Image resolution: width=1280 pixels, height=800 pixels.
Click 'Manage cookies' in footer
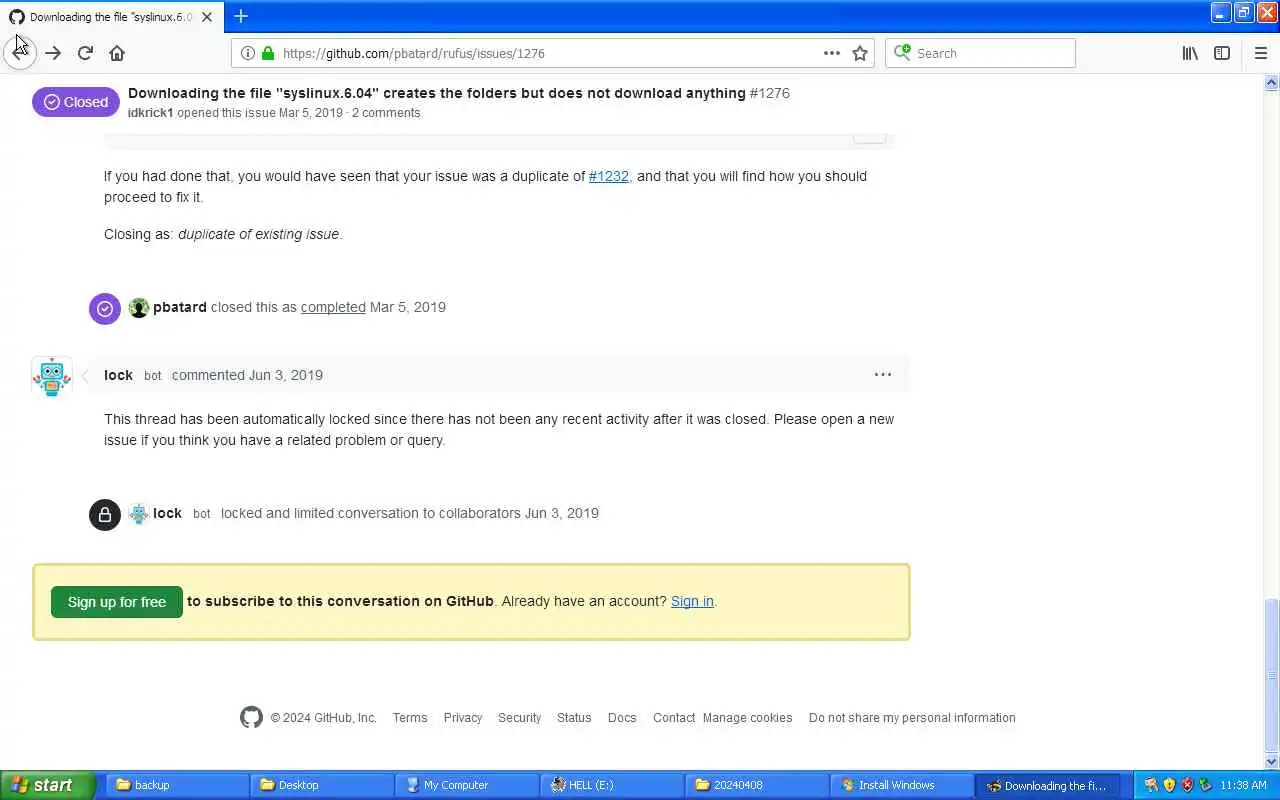tap(747, 718)
